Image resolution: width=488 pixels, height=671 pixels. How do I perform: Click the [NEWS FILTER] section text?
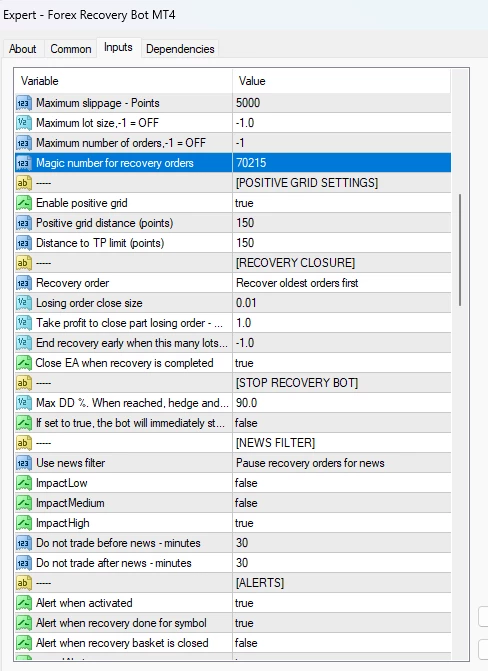[275, 443]
